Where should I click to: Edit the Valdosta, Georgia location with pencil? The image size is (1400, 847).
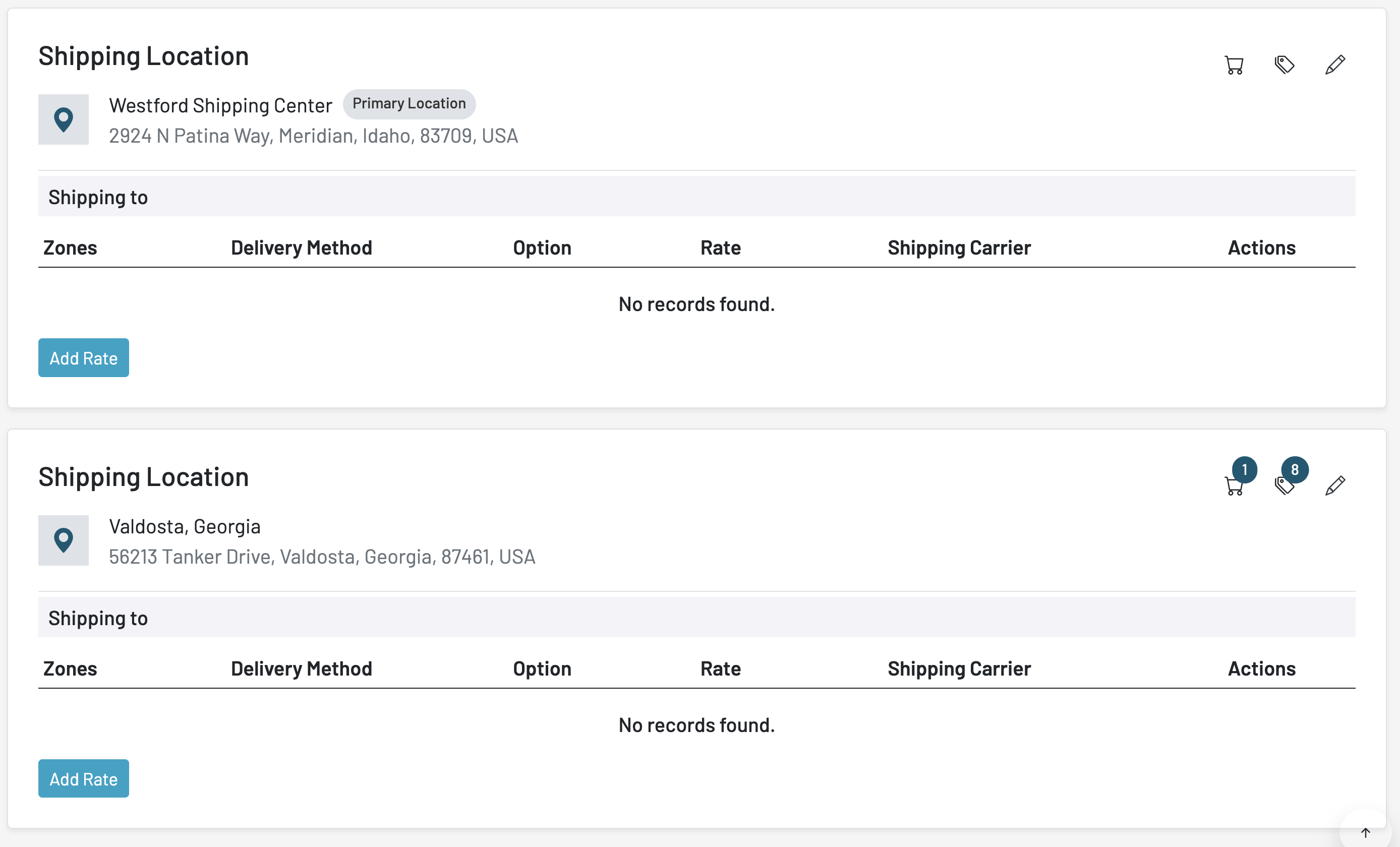click(x=1334, y=486)
